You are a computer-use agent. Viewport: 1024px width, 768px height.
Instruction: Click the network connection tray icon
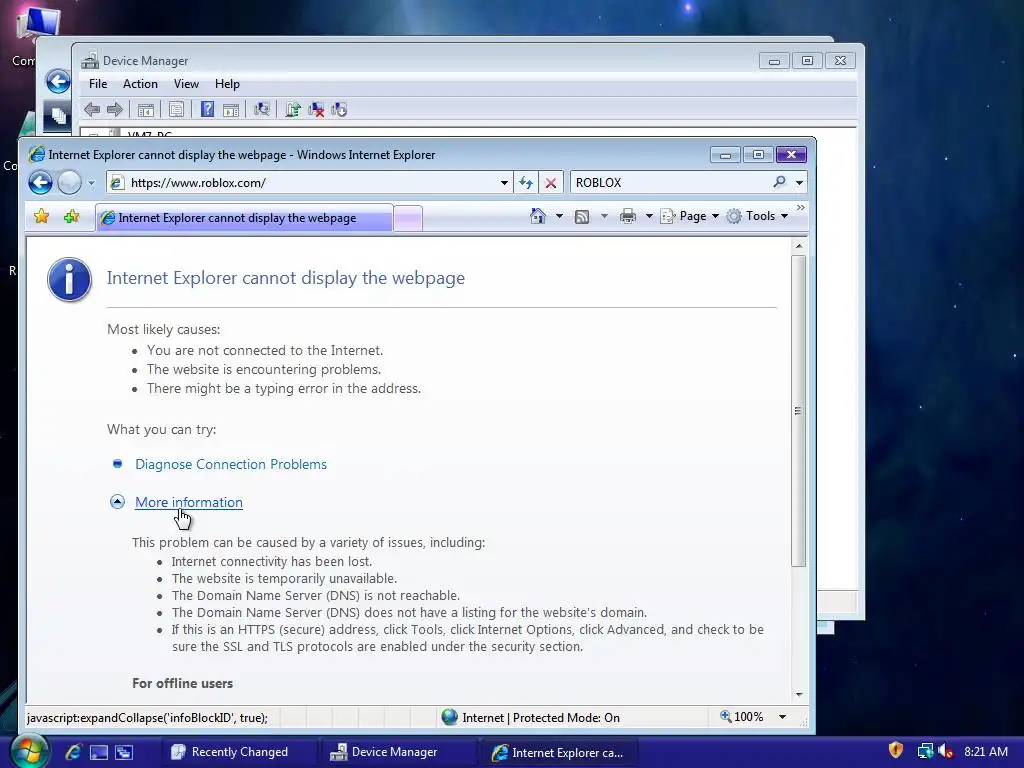point(925,751)
